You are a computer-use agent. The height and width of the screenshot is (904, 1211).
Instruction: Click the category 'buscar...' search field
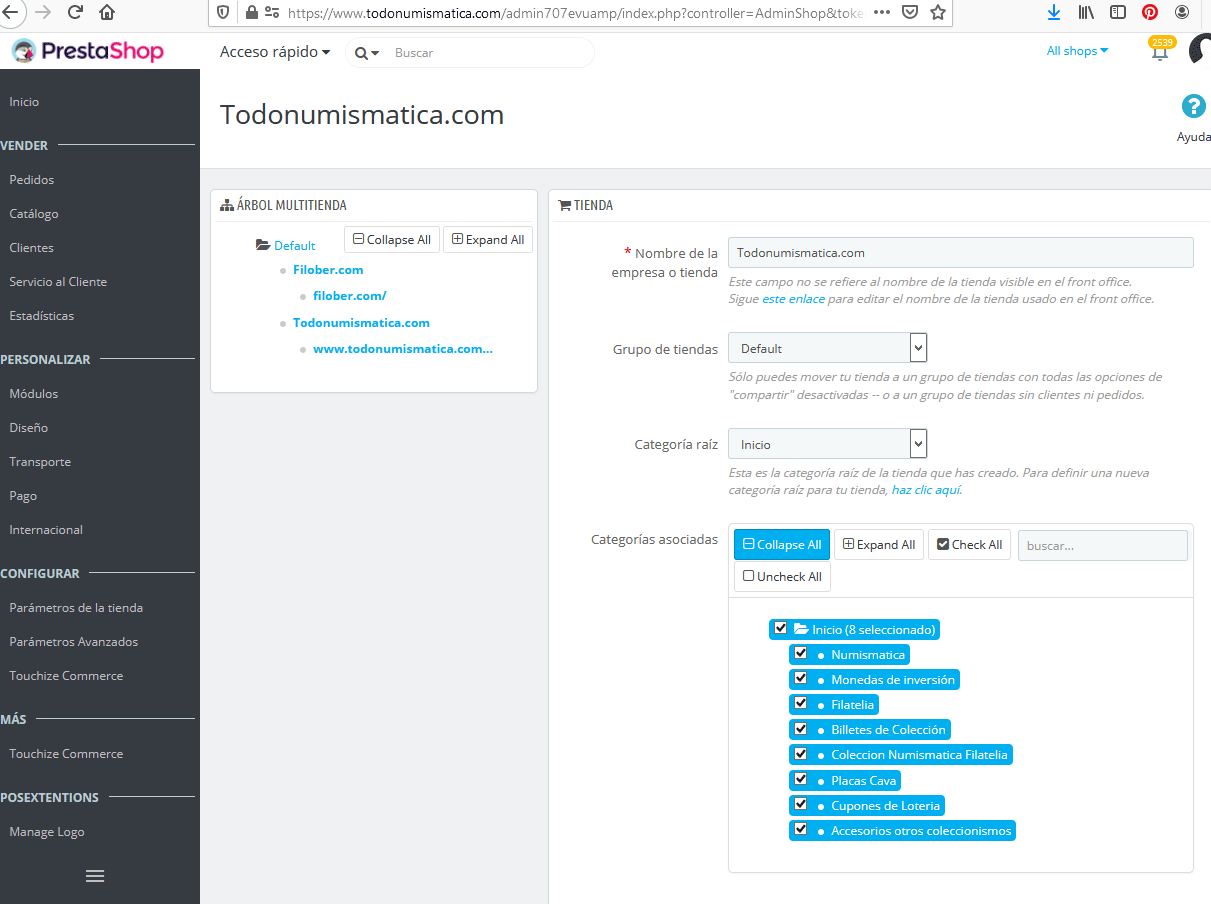pos(1103,546)
